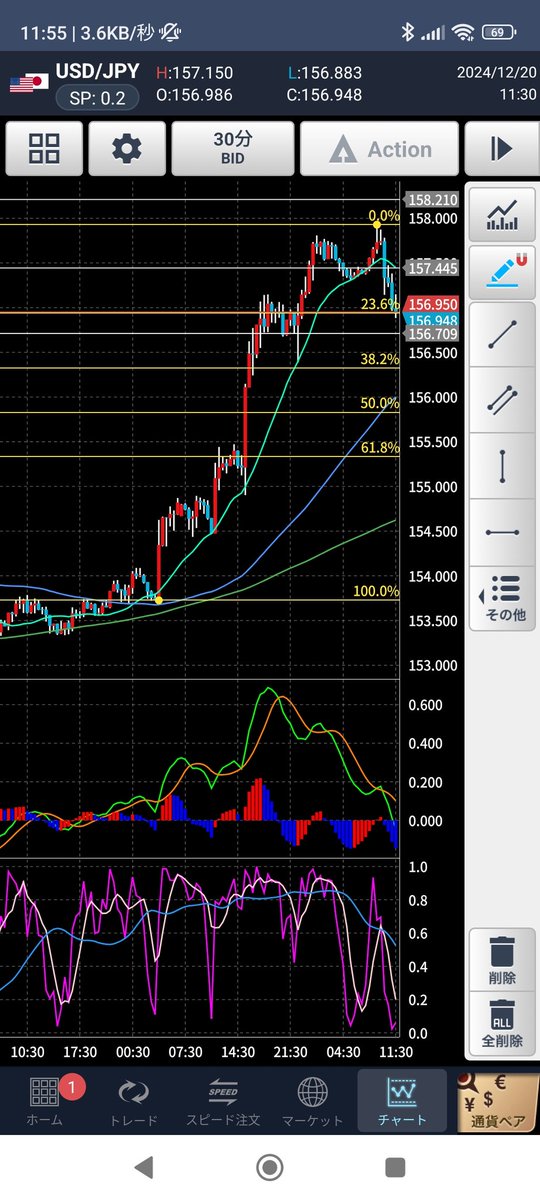The height and width of the screenshot is (1200, 540).
Task: Tap Android recent apps square
Action: click(395, 1166)
